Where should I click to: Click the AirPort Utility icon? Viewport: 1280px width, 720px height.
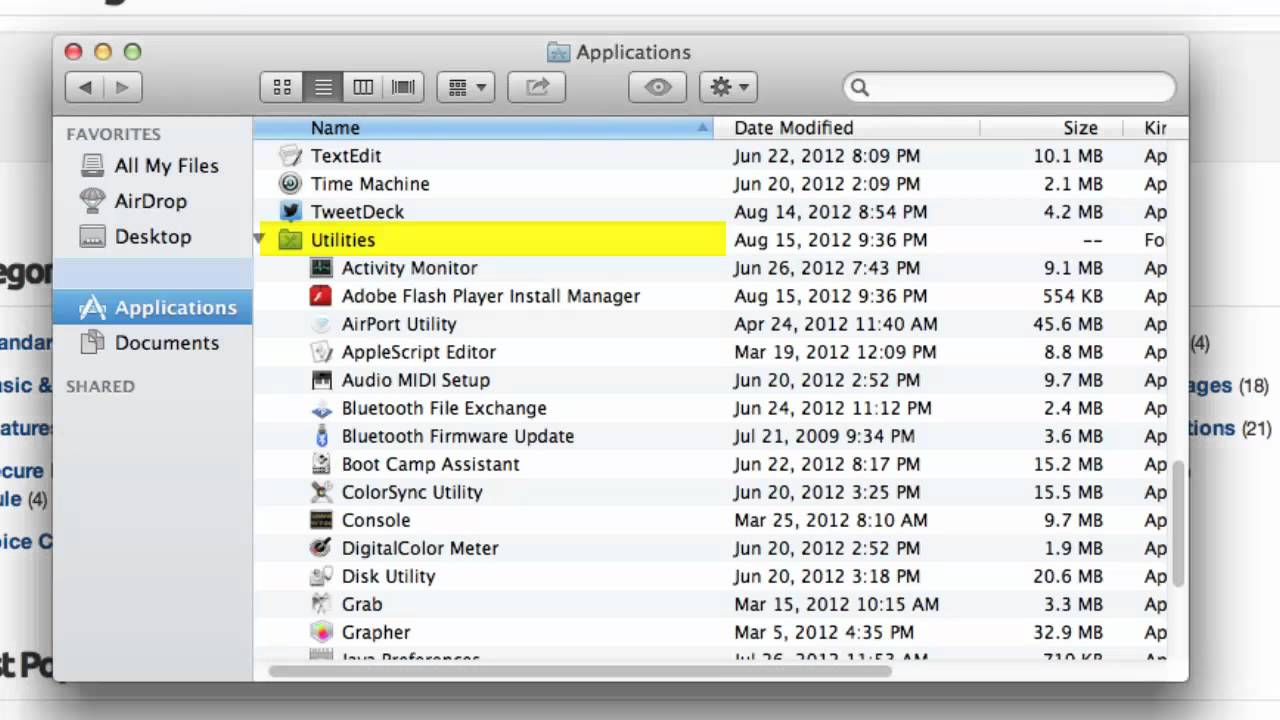[x=321, y=324]
